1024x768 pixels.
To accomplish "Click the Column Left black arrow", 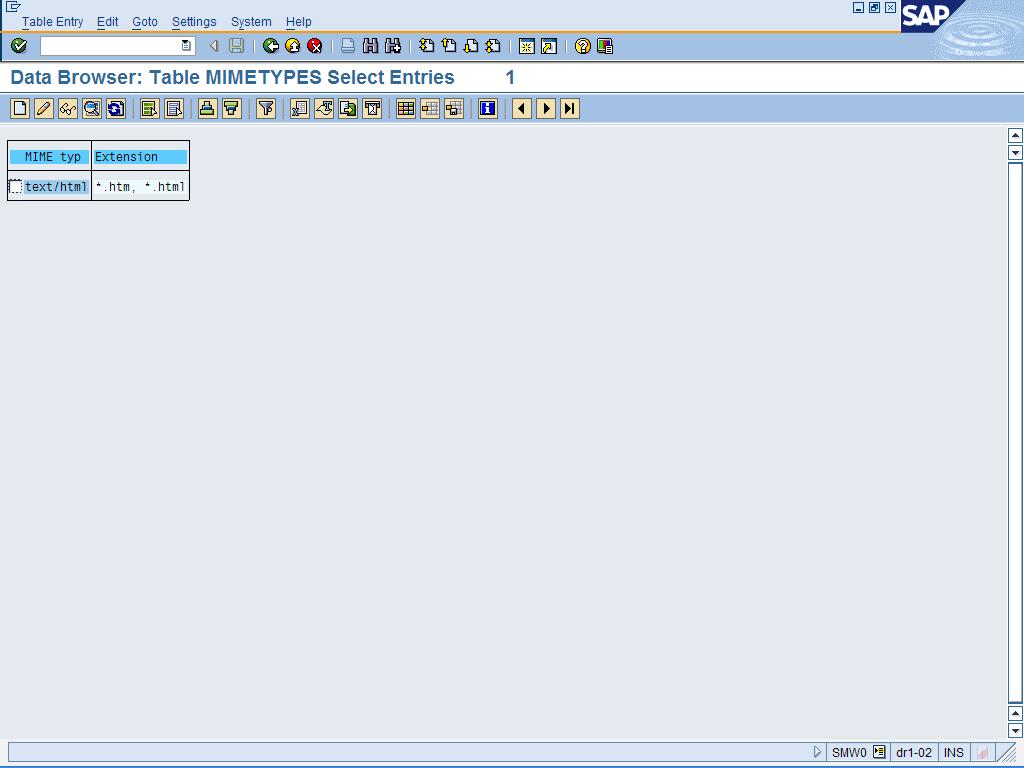I will (522, 108).
